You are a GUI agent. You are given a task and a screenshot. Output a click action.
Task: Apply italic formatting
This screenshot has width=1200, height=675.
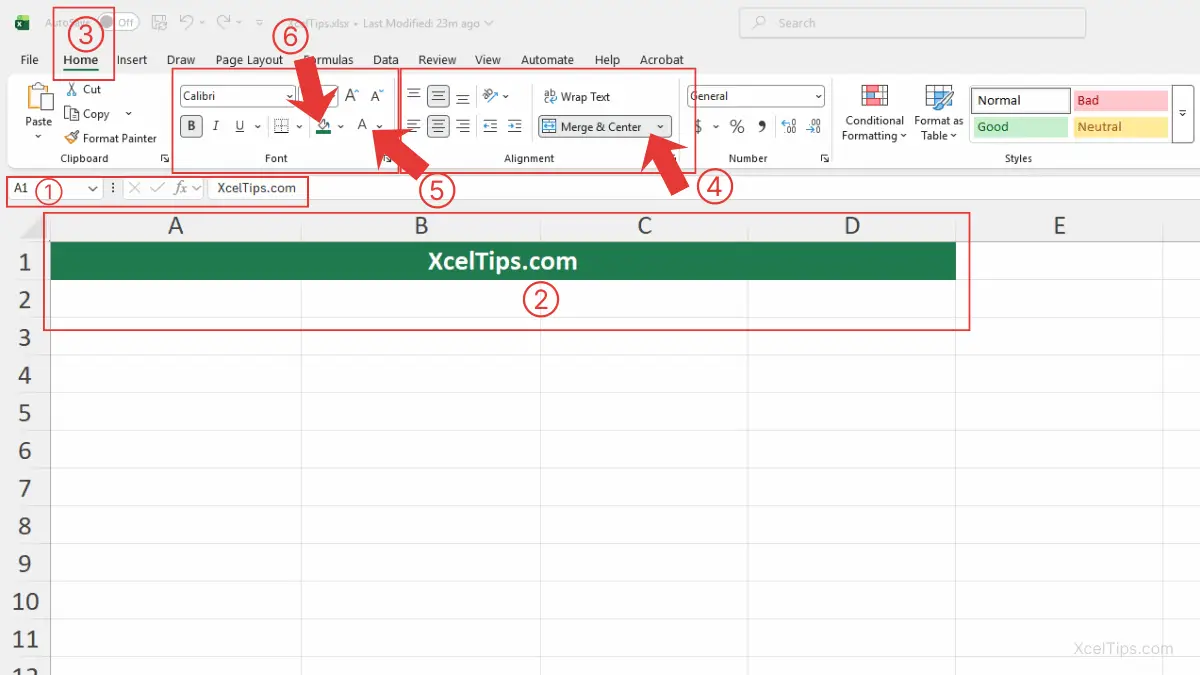point(215,126)
